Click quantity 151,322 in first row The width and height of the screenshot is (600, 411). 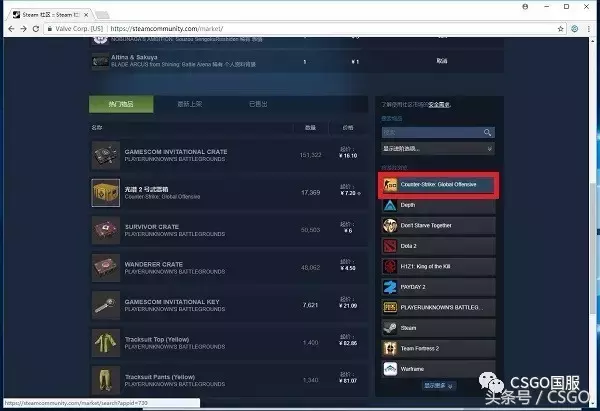pos(310,155)
